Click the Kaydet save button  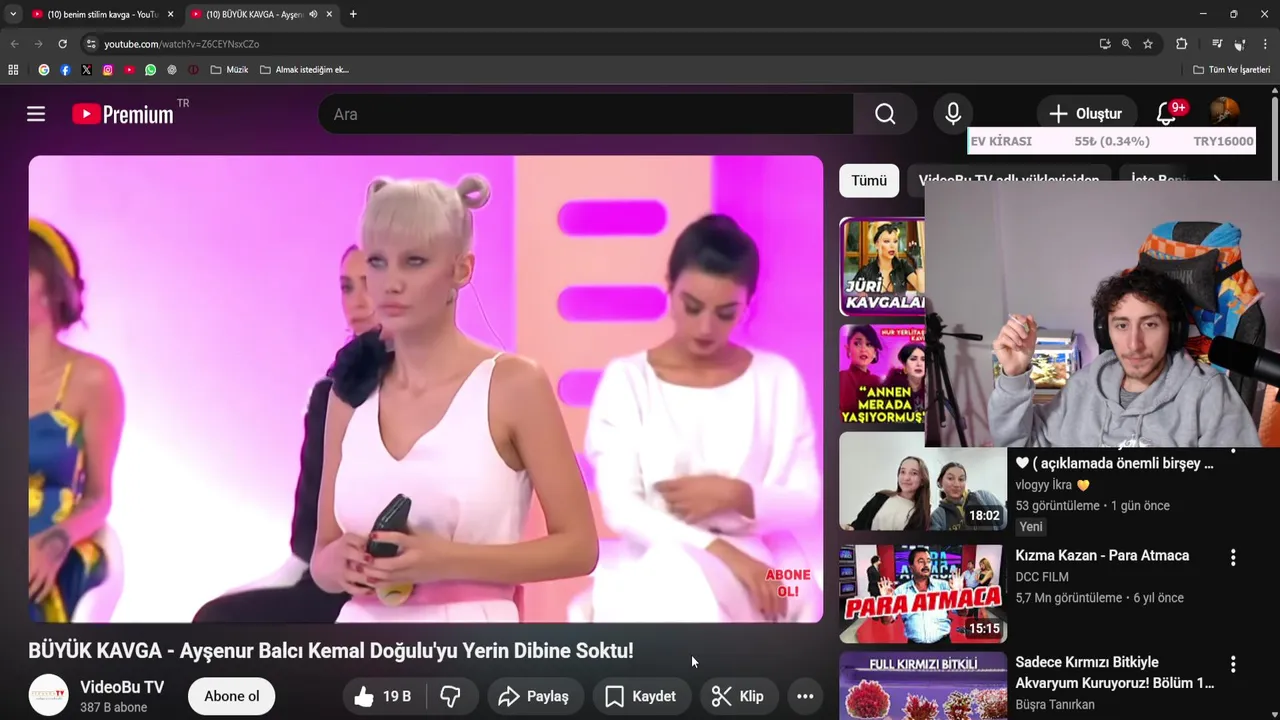pyautogui.click(x=640, y=696)
